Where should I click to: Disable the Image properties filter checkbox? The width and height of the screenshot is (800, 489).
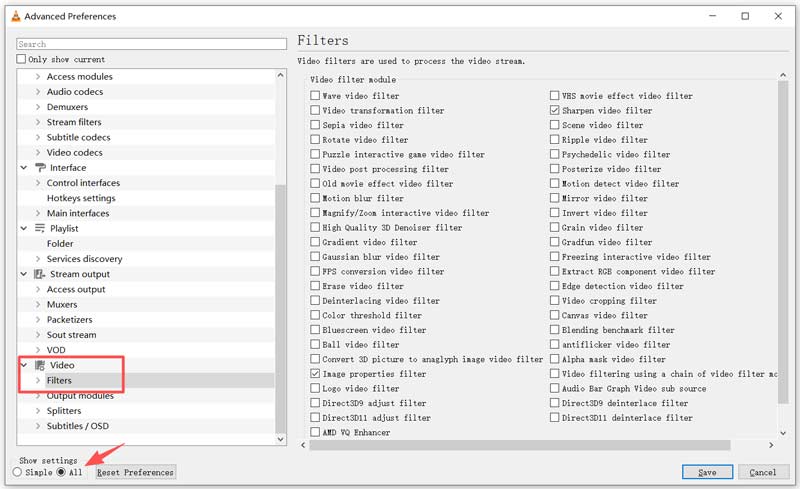(316, 374)
